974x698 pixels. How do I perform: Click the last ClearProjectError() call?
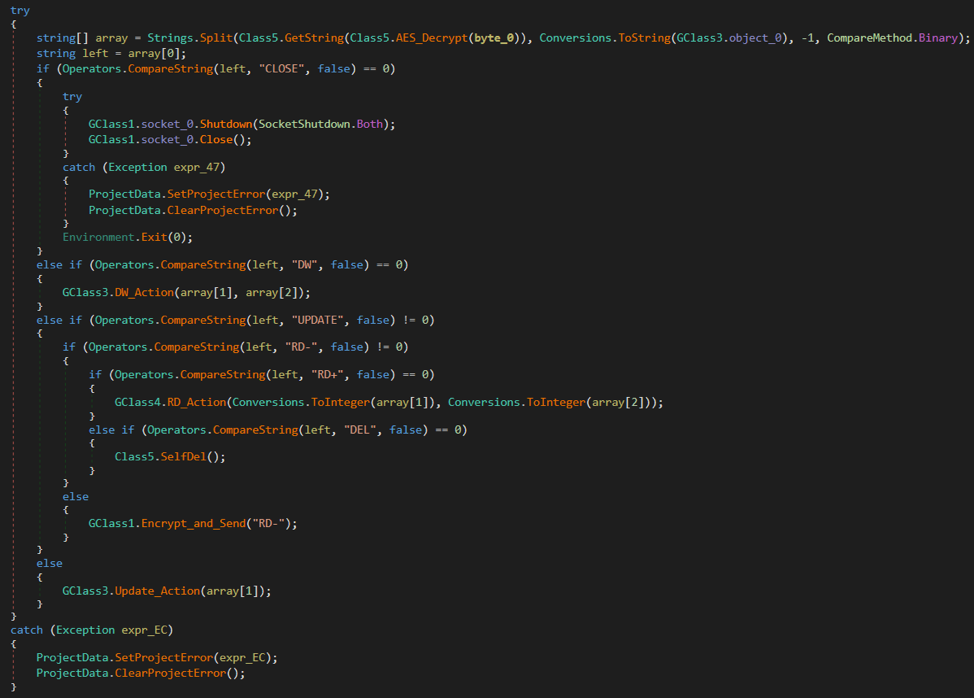click(180, 673)
